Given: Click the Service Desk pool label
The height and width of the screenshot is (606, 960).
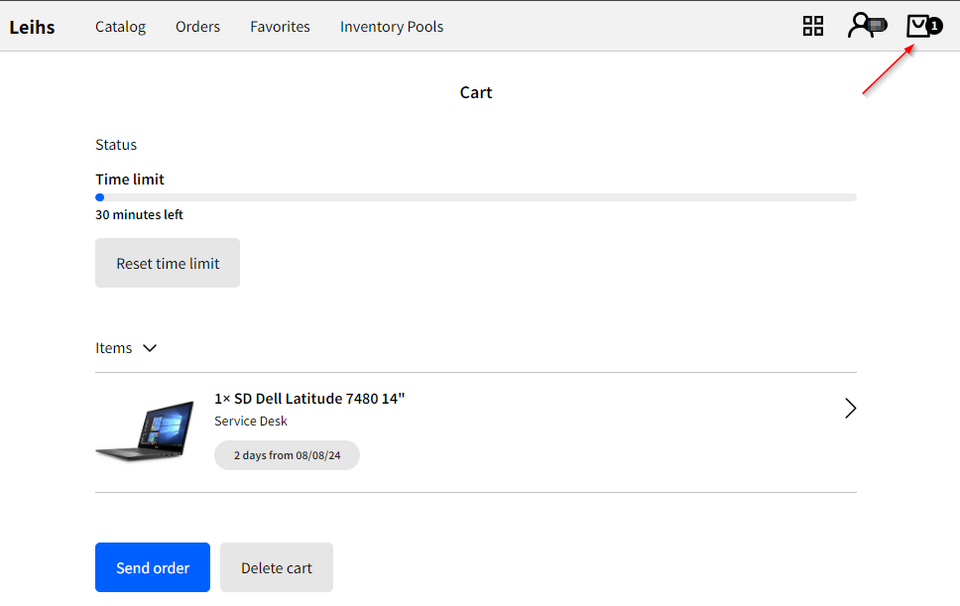Looking at the screenshot, I should pos(250,421).
